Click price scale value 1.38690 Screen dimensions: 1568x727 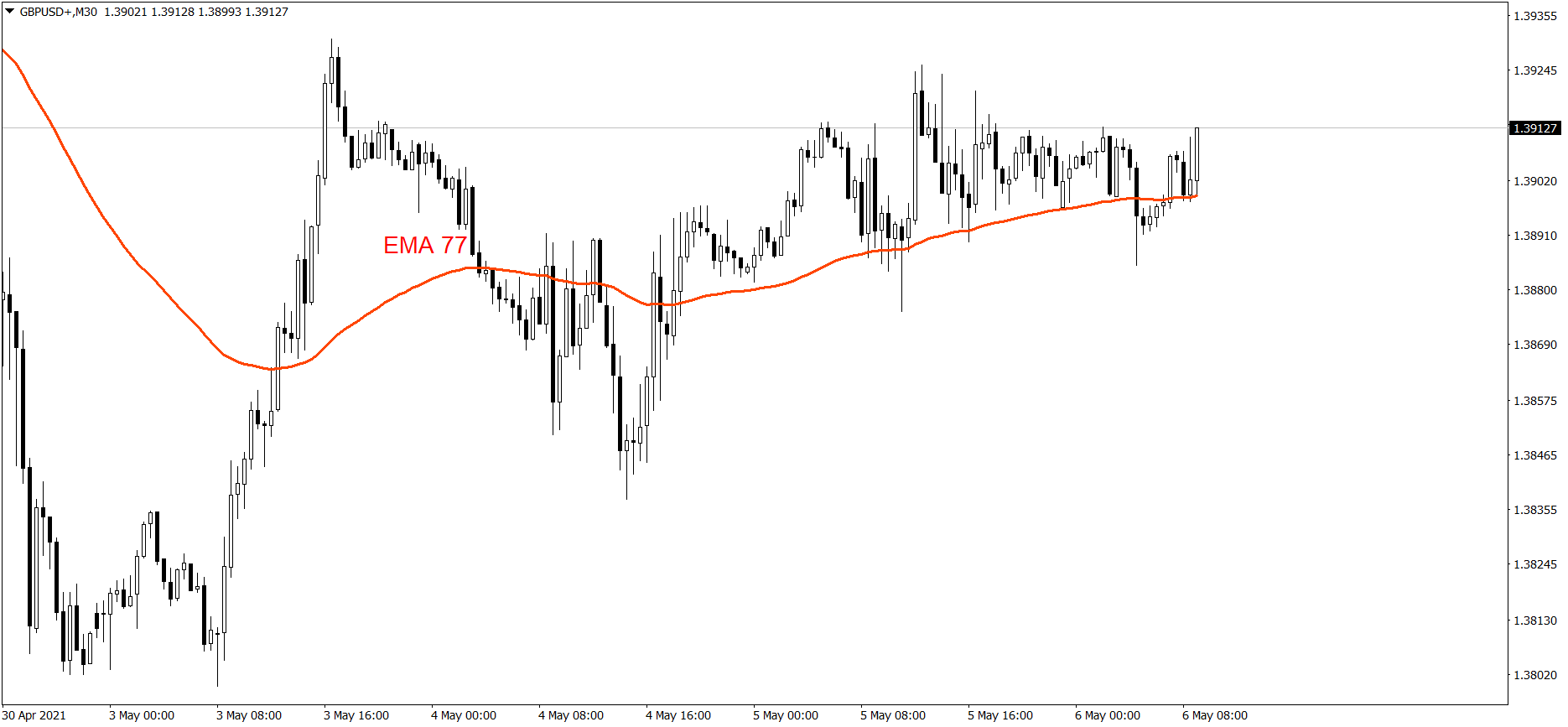tap(1535, 345)
